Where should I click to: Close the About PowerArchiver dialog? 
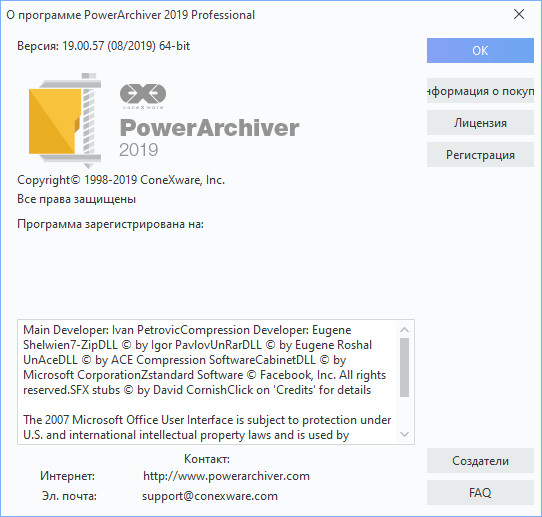(x=519, y=15)
